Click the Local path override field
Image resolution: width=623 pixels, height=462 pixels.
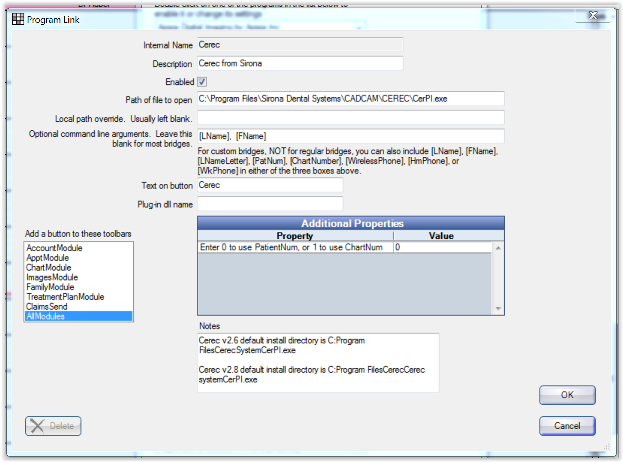[x=351, y=118]
